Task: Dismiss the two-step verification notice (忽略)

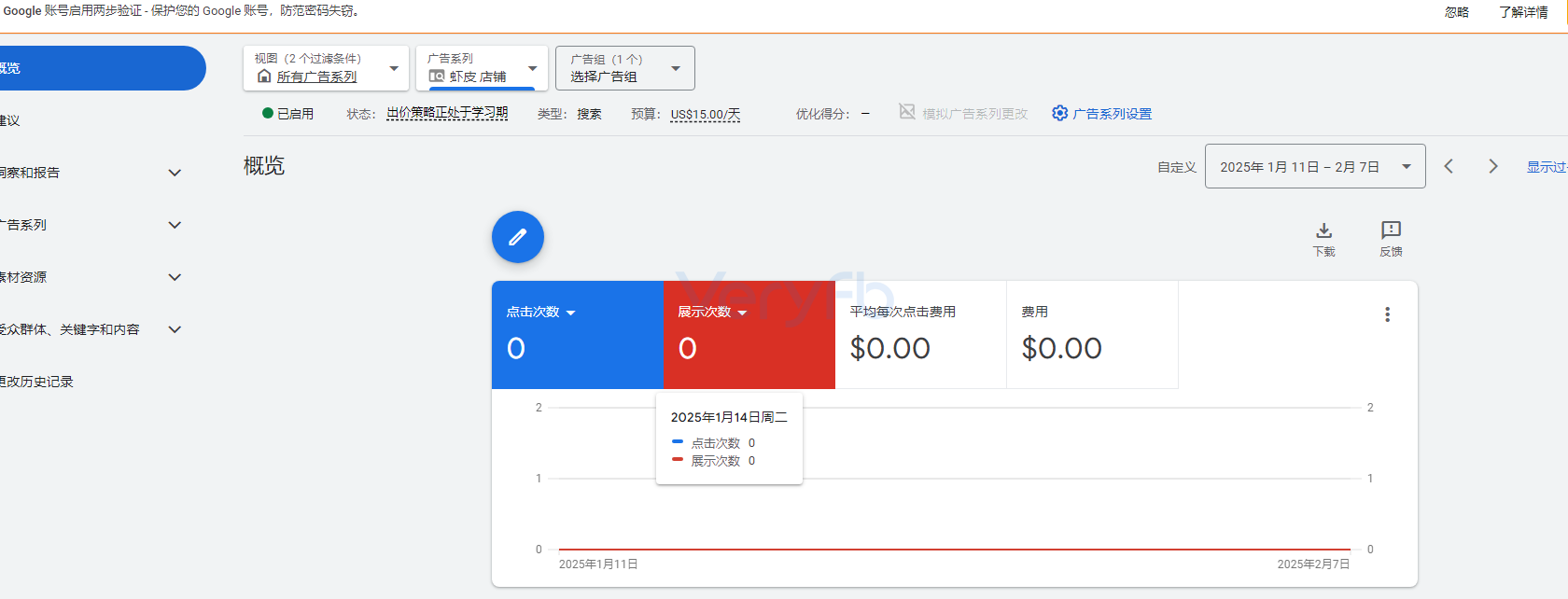Action: pos(1457,12)
